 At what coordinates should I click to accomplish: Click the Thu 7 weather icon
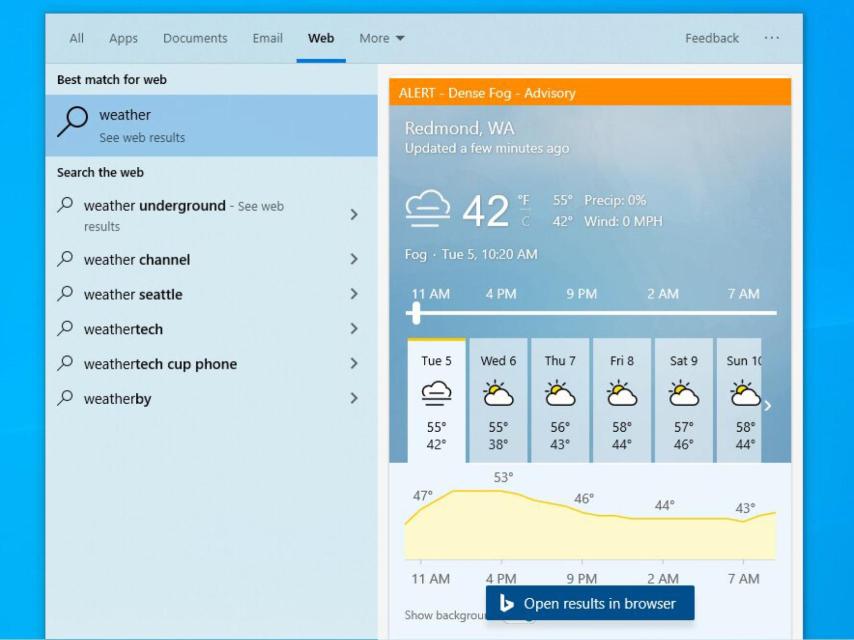tap(560, 393)
